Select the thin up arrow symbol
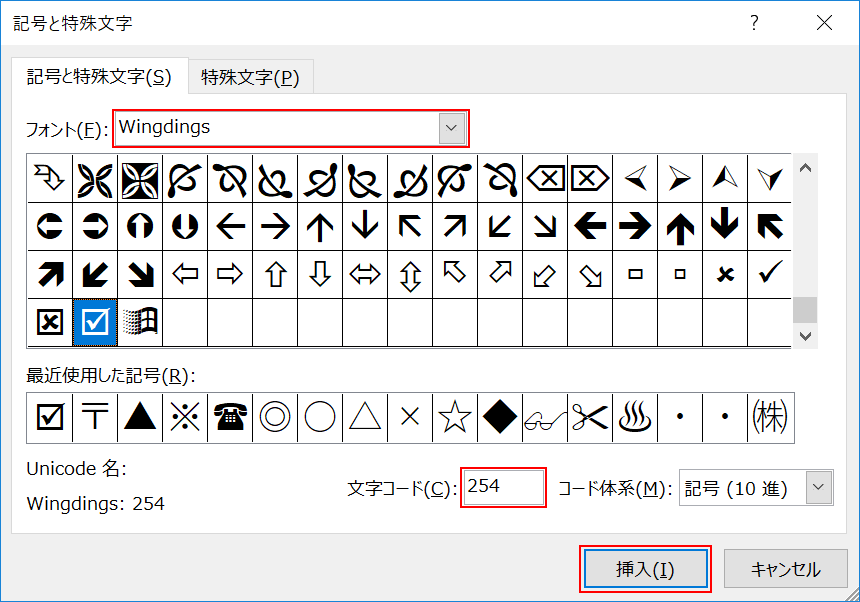Image resolution: width=860 pixels, height=602 pixels. click(x=320, y=226)
